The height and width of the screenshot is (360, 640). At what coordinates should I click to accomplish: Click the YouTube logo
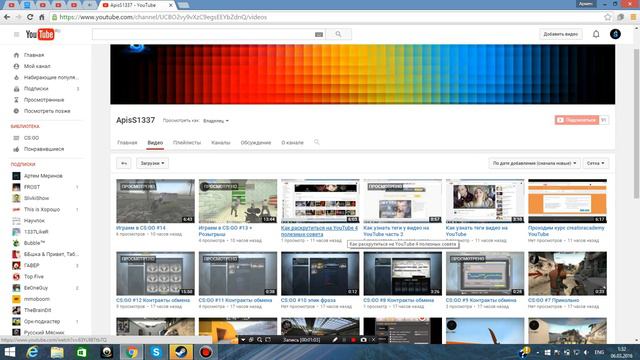coord(40,34)
